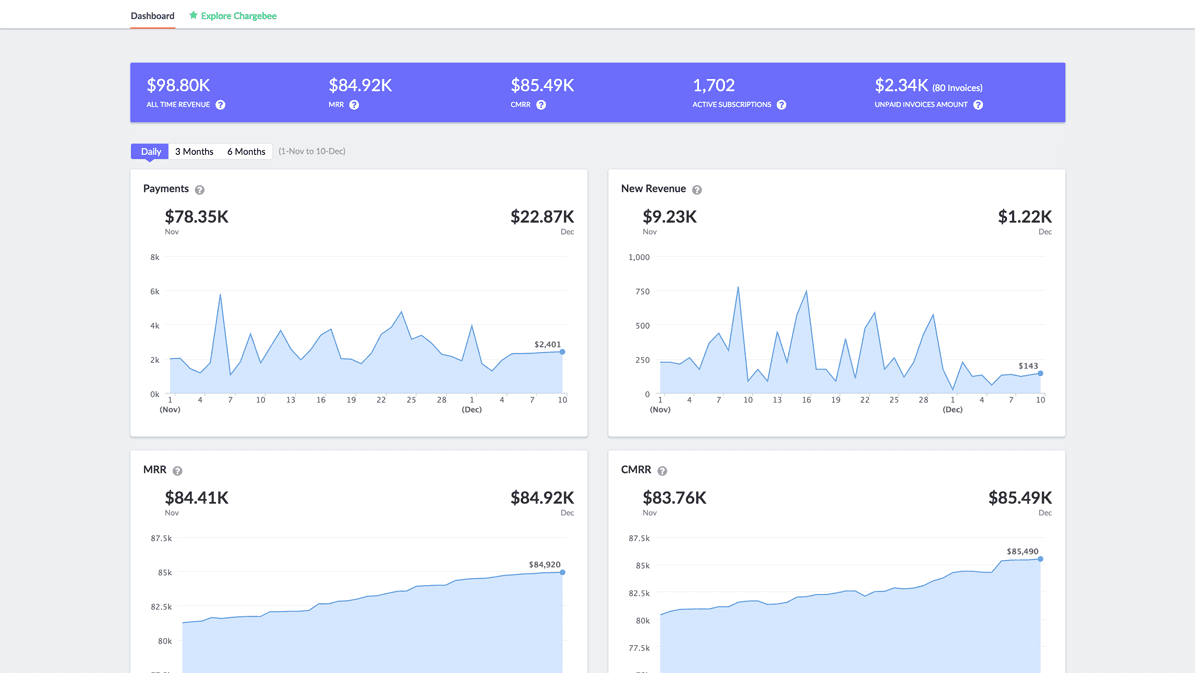Open the Active Subscriptions help tooltip
The image size is (1195, 673).
click(x=782, y=104)
